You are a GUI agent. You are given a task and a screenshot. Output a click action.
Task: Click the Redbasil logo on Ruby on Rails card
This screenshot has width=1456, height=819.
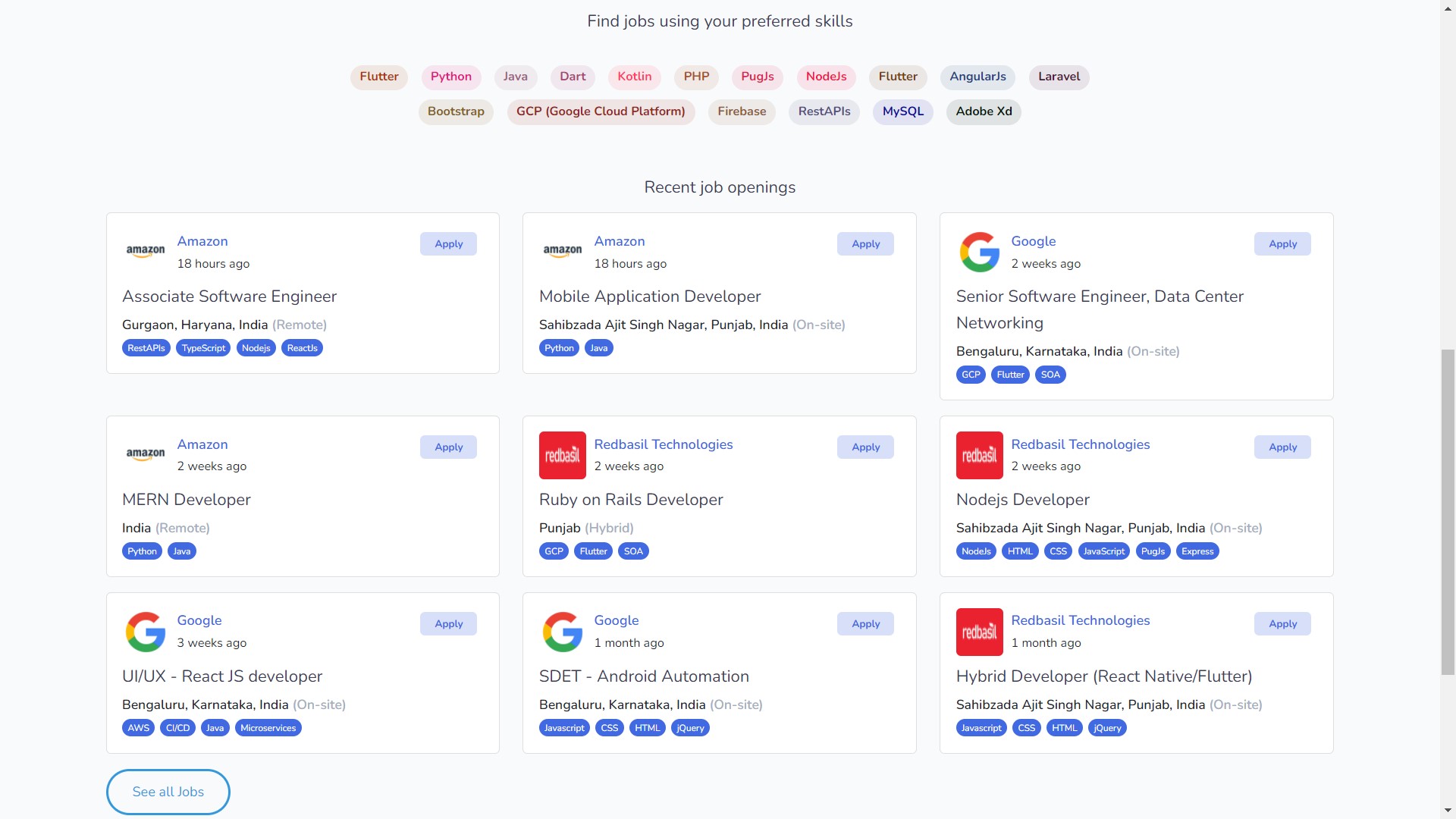tap(562, 455)
